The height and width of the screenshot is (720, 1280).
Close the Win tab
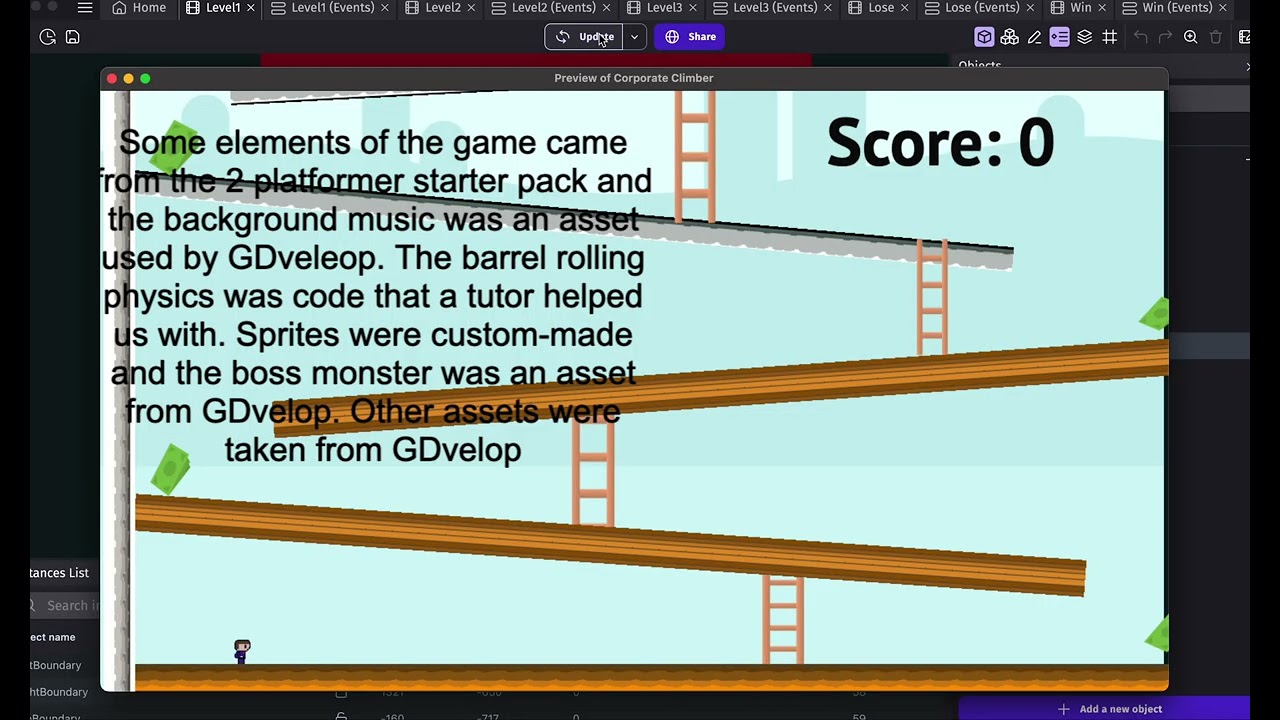click(1102, 8)
